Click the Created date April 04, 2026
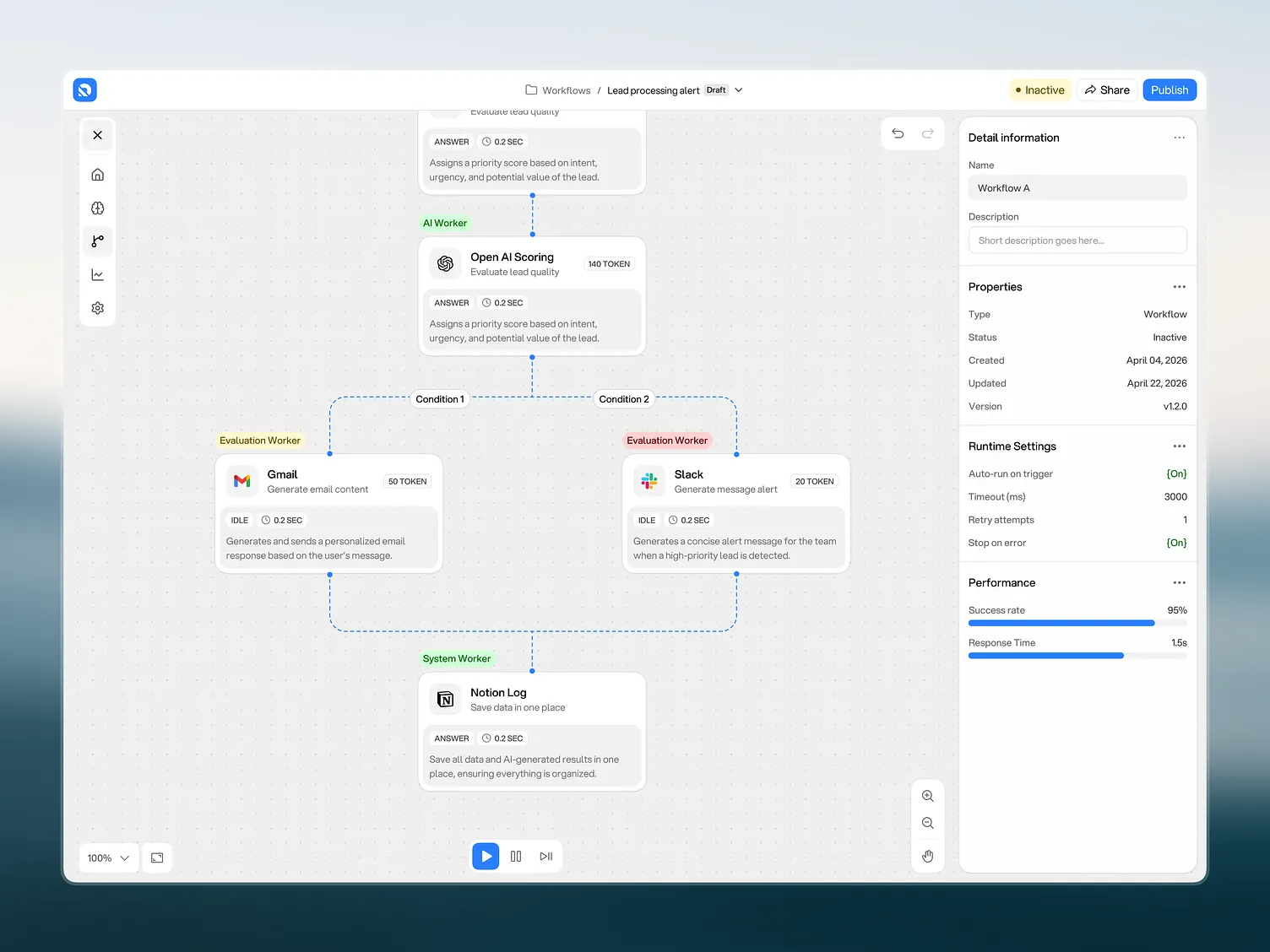The image size is (1270, 952). pyautogui.click(x=1157, y=360)
